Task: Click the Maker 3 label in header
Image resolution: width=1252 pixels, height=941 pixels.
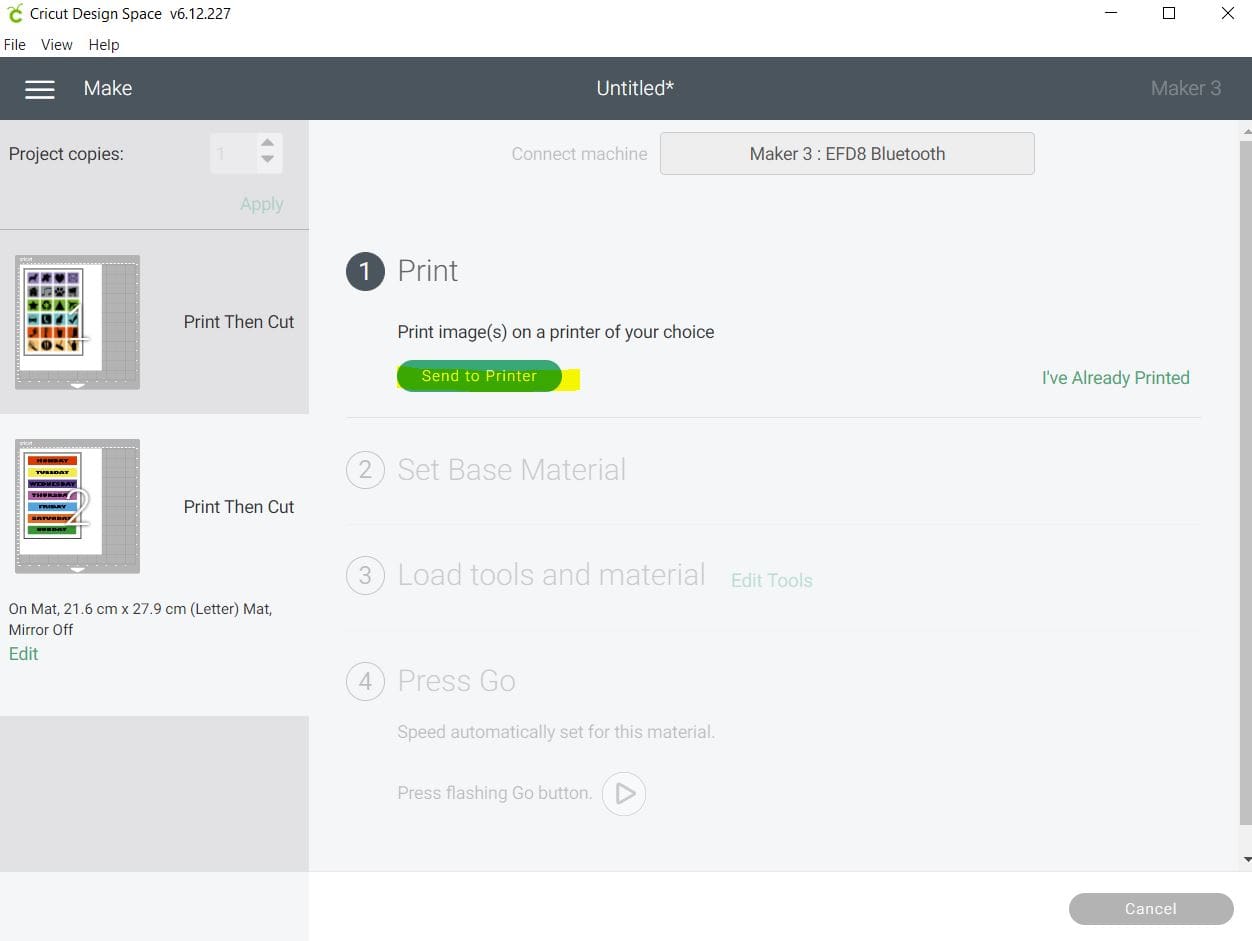Action: [1186, 88]
